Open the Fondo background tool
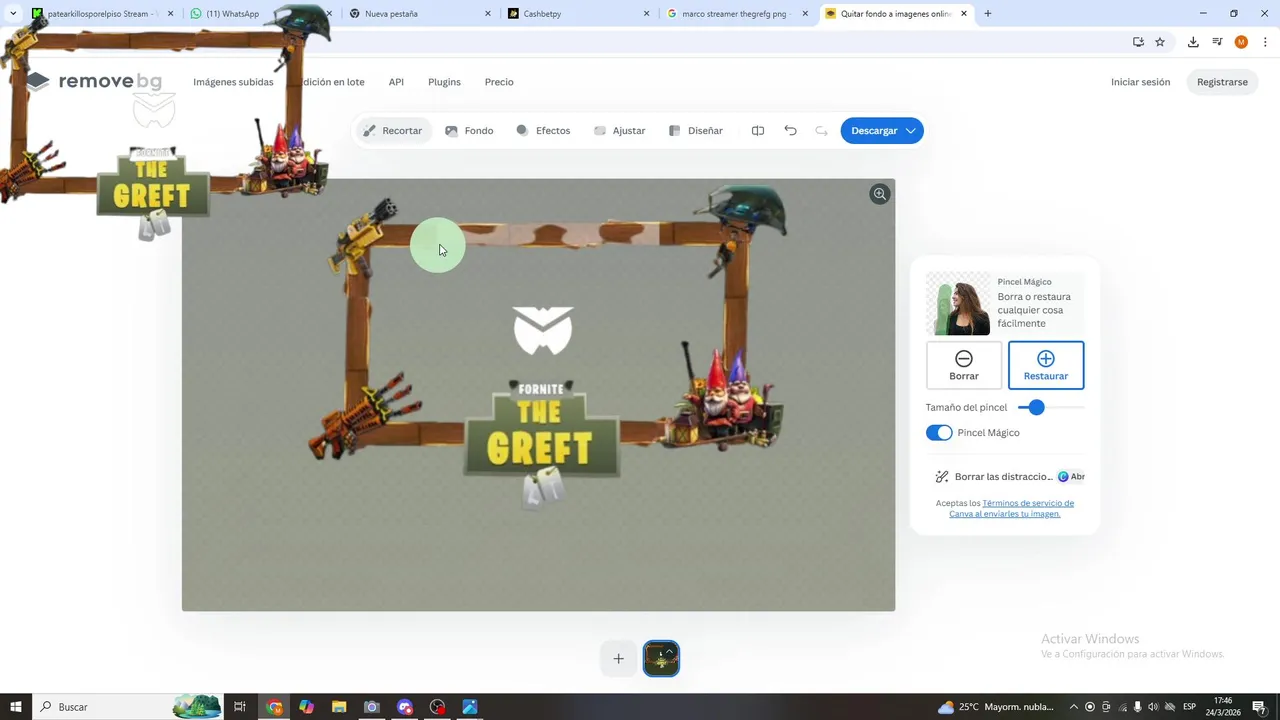This screenshot has height=720, width=1280. coord(469,131)
